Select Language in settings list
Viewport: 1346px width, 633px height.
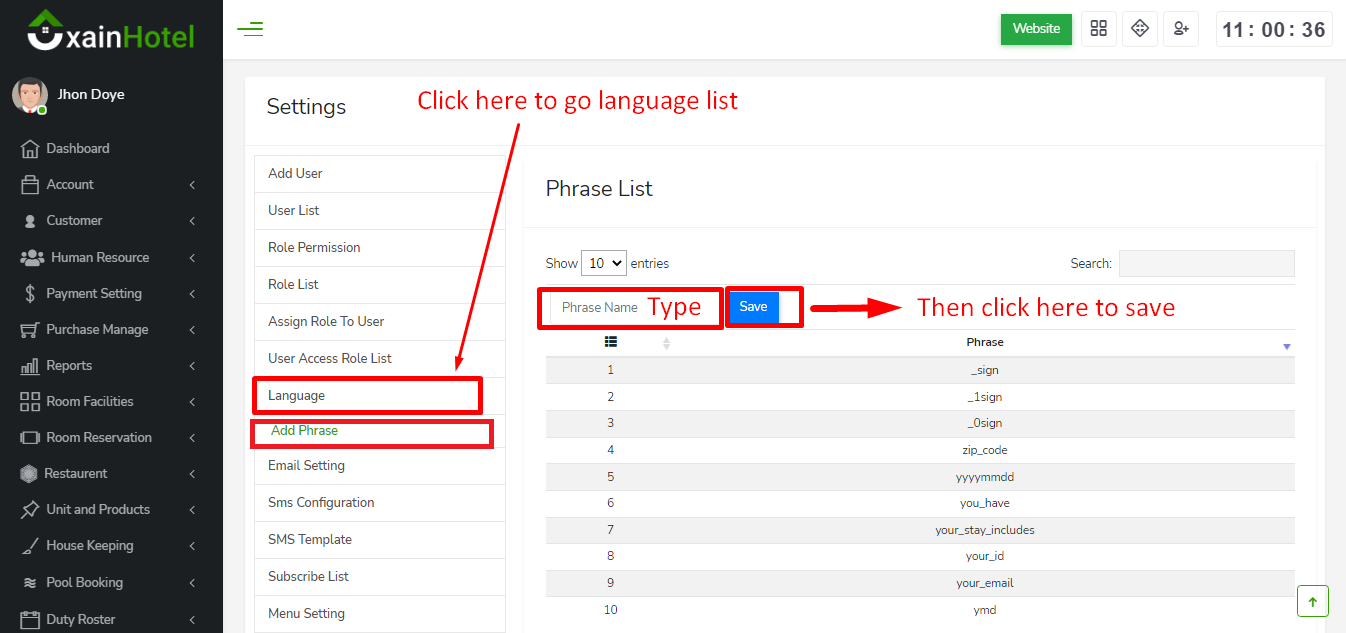click(297, 395)
